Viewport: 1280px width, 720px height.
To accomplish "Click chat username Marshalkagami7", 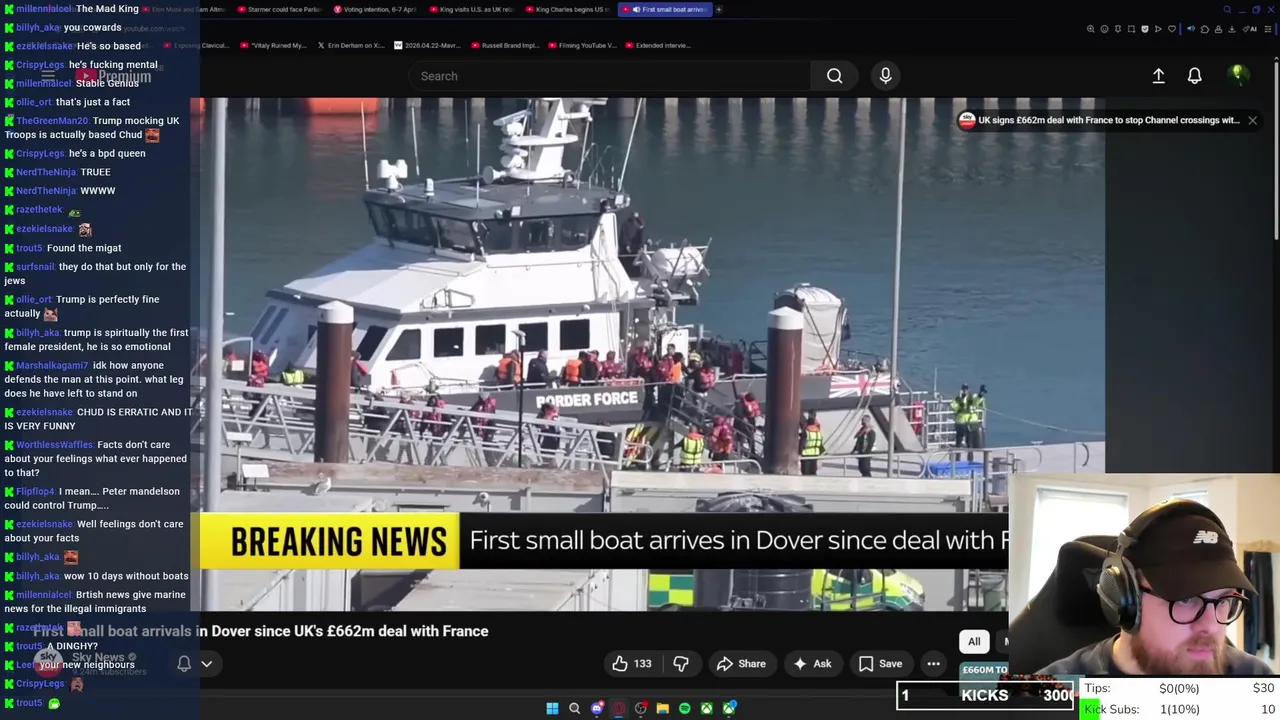I will tap(52, 366).
